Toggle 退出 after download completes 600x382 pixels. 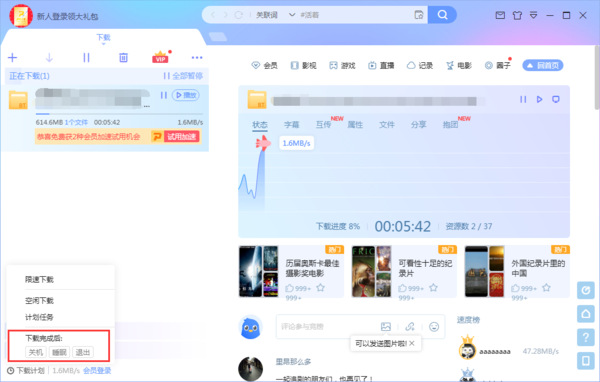point(83,352)
